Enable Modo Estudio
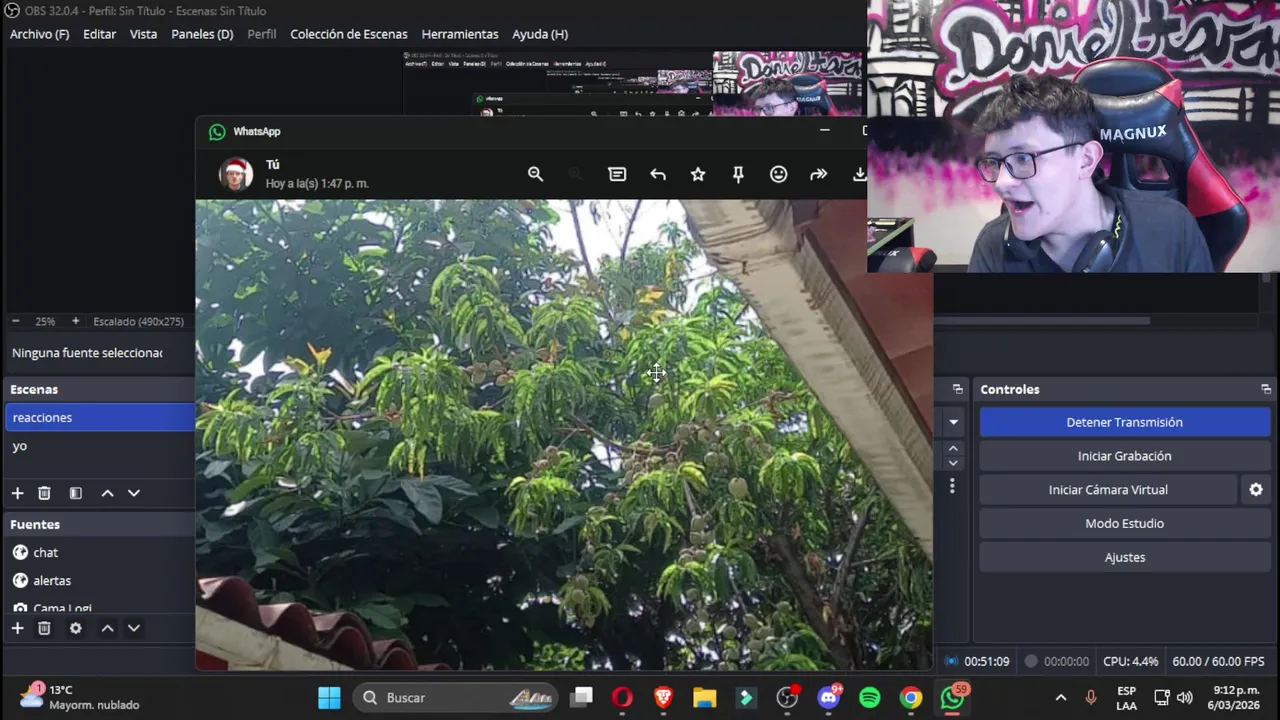Image resolution: width=1280 pixels, height=720 pixels. tap(1124, 523)
